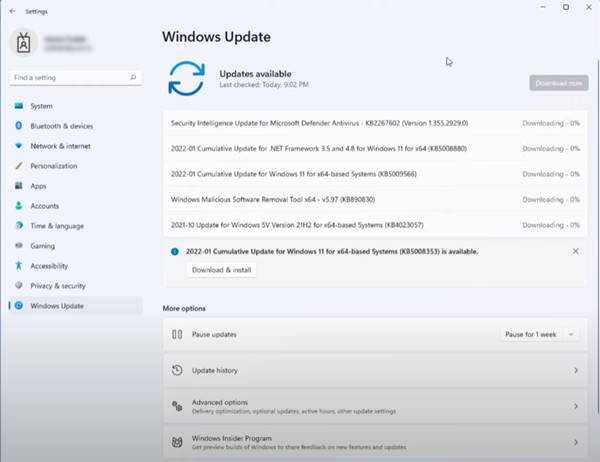Click the back arrow in Settings title bar
Screen dimensions: 600x462
pos(12,11)
